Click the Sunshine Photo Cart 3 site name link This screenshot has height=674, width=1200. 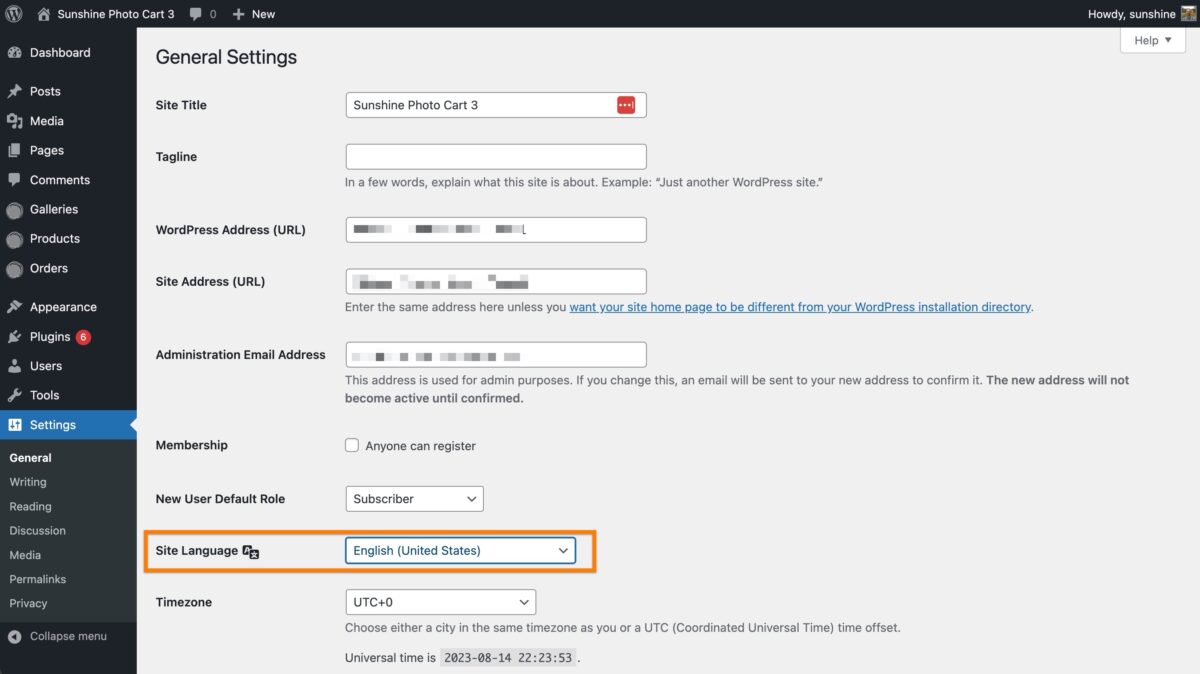pyautogui.click(x=116, y=14)
